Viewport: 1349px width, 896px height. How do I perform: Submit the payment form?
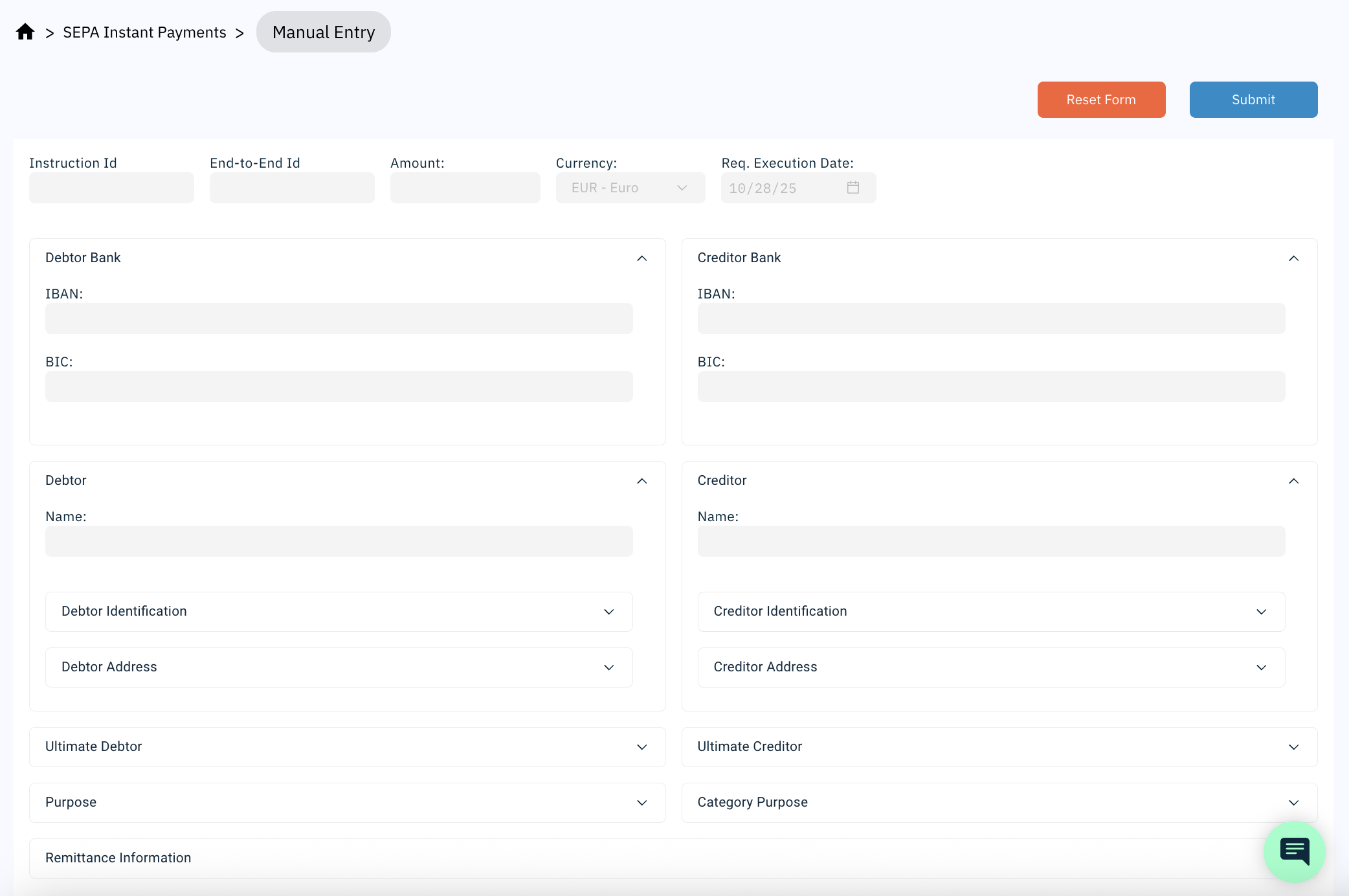(x=1253, y=100)
